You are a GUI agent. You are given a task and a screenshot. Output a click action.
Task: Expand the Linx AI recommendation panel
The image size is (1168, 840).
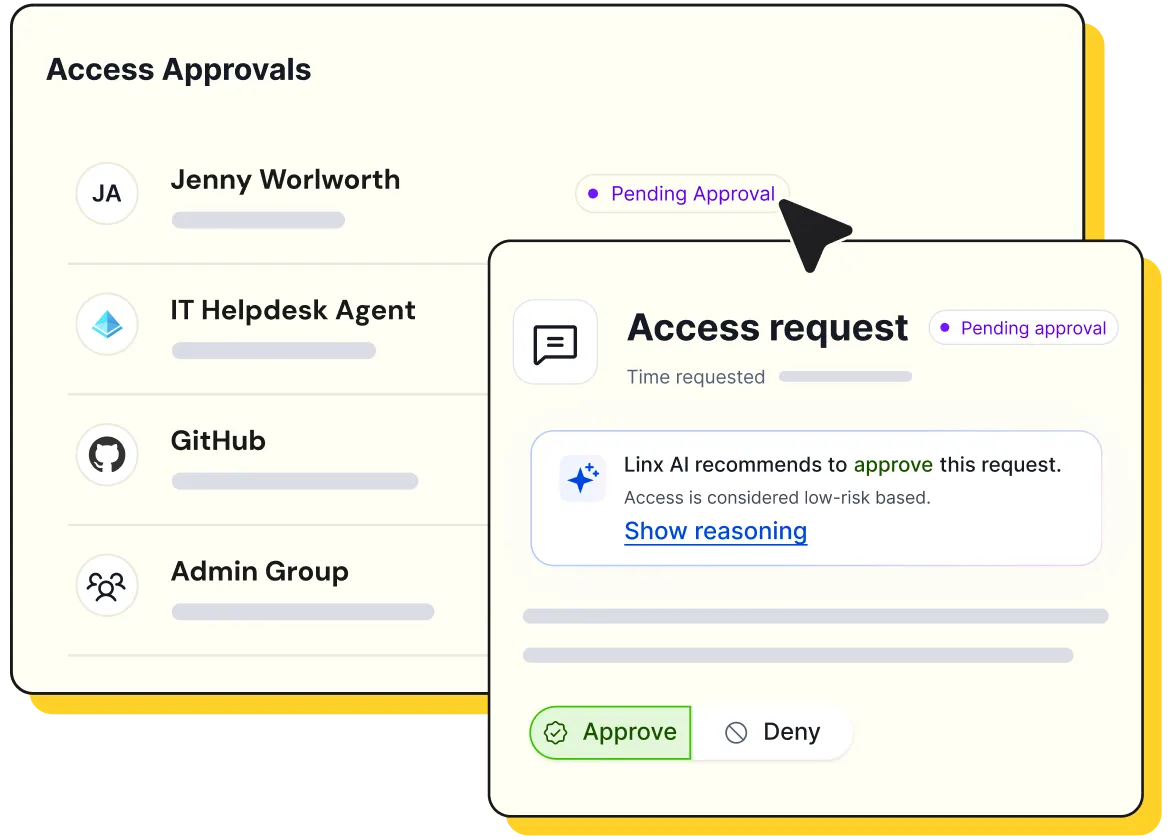pos(815,497)
